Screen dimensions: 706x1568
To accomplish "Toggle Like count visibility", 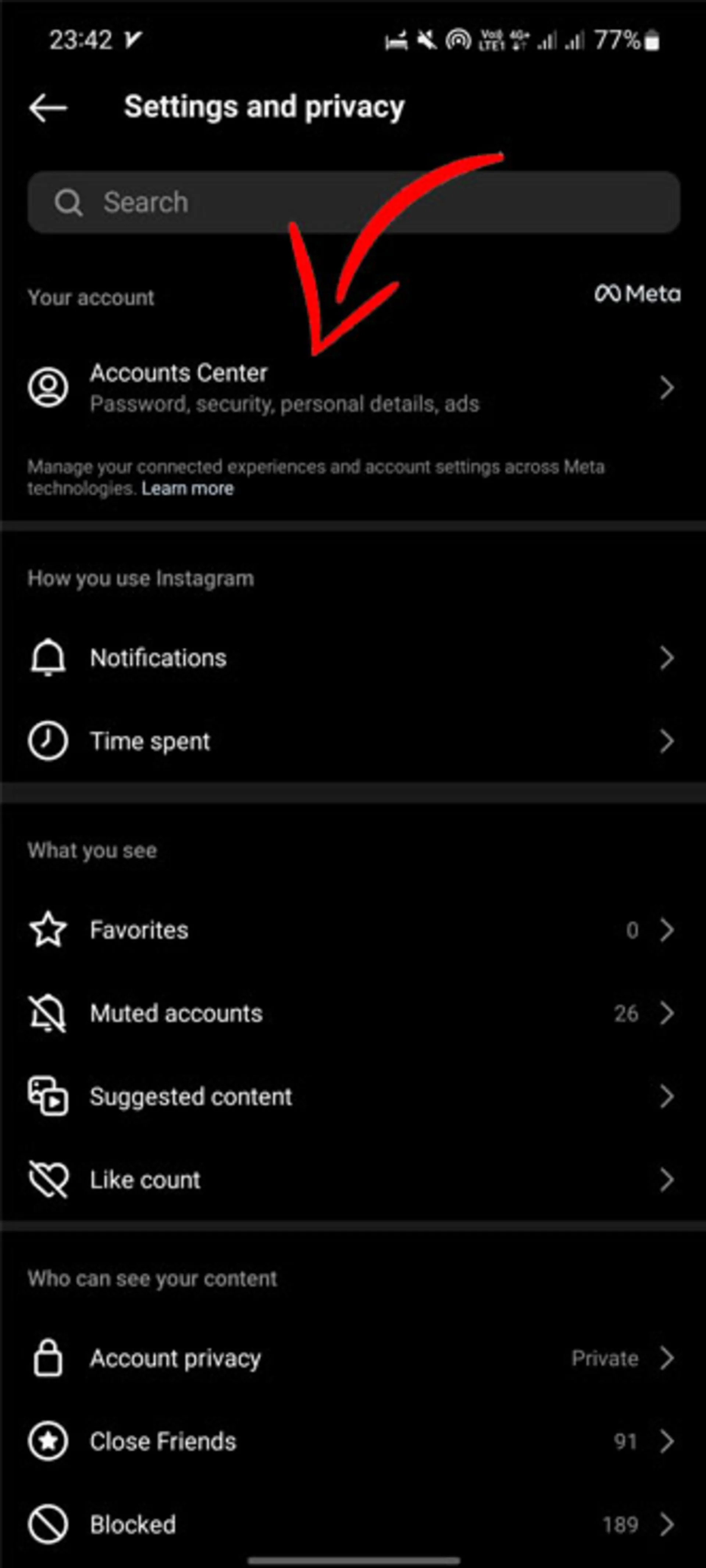I will click(353, 1180).
